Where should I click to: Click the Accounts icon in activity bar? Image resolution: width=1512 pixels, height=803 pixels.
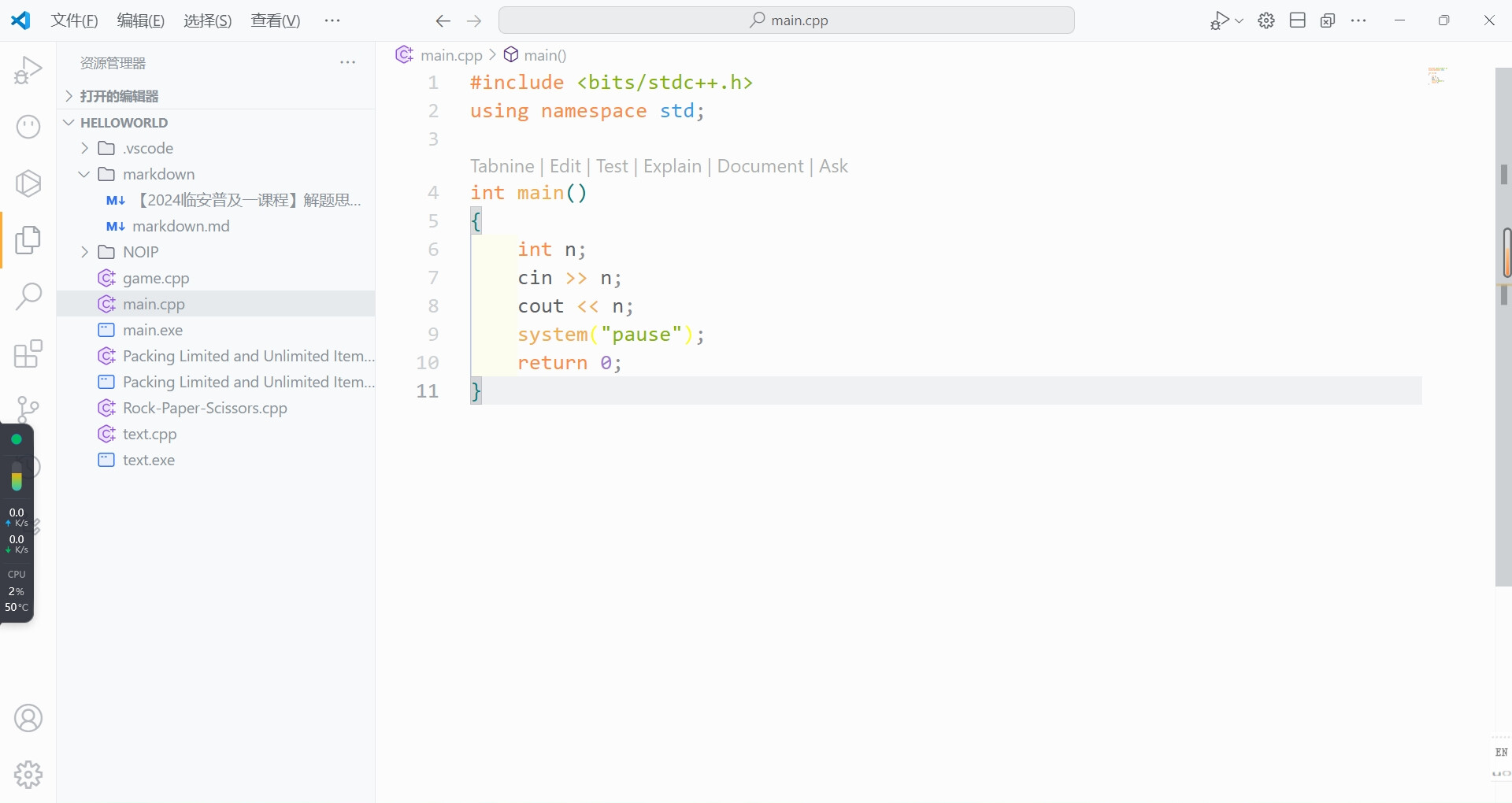point(28,718)
